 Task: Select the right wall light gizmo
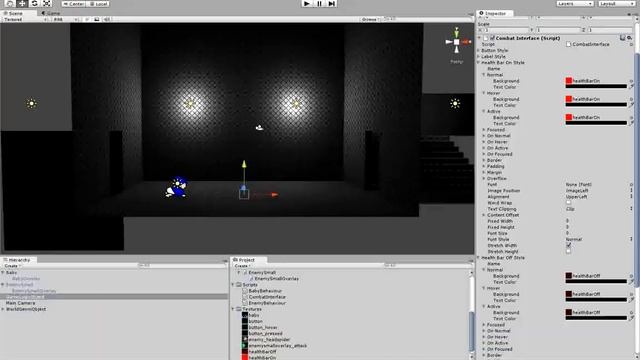pos(296,104)
